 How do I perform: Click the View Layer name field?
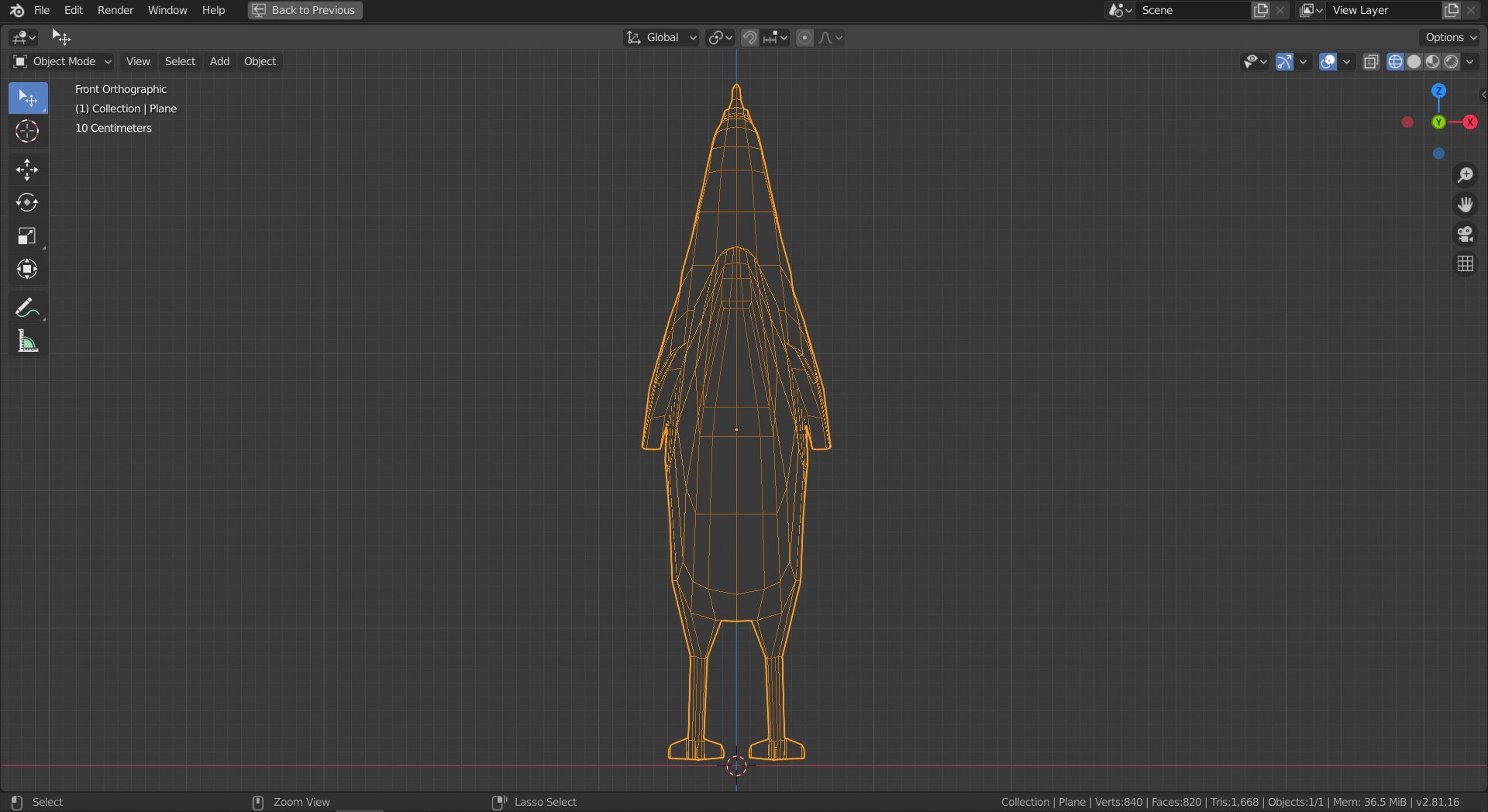1384,10
